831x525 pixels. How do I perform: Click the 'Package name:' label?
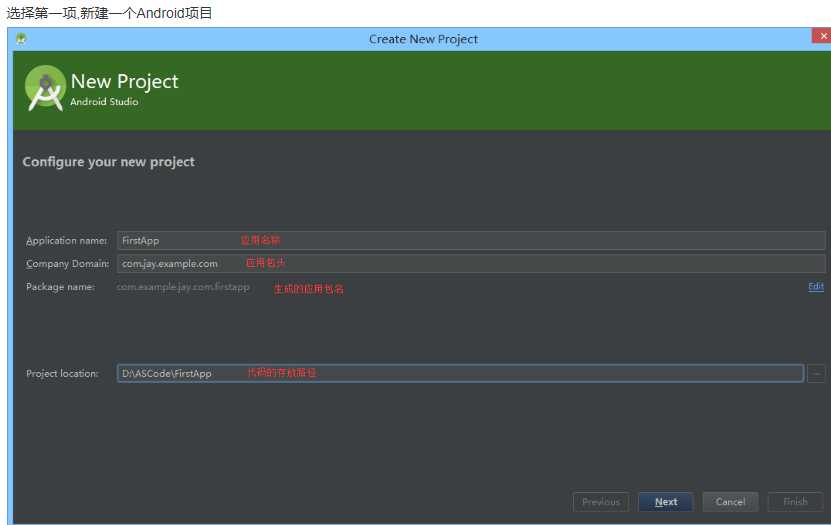pyautogui.click(x=60, y=287)
